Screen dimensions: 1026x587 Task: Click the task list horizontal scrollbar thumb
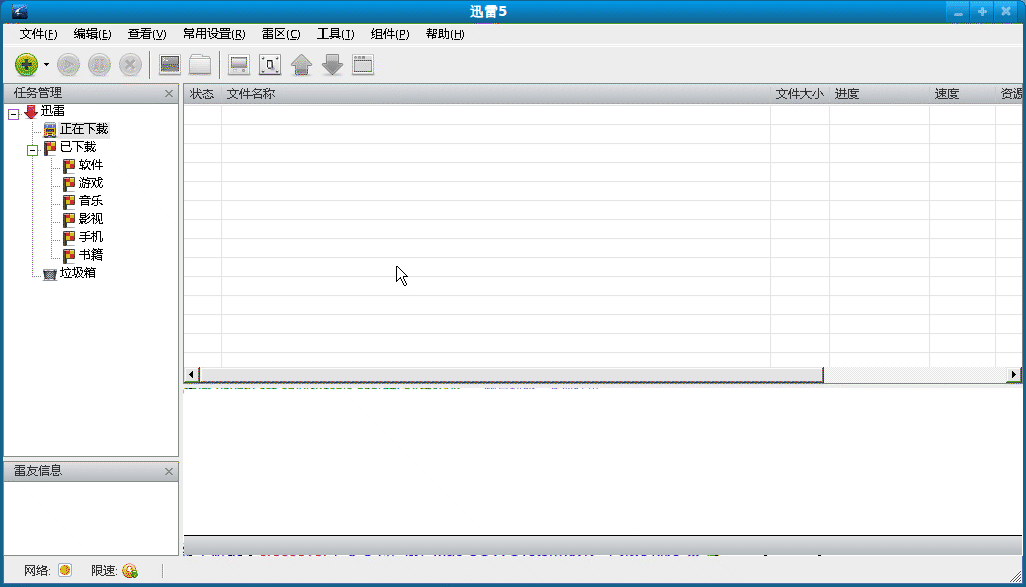click(511, 374)
